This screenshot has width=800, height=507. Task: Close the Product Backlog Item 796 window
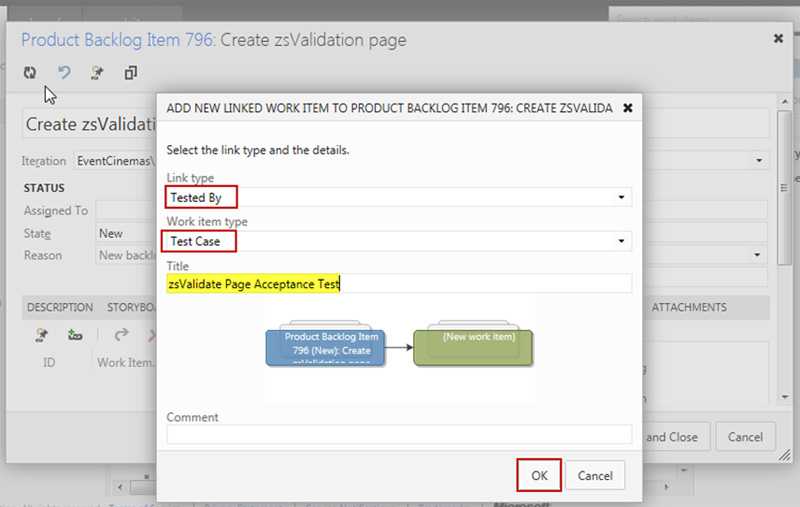pos(778,38)
